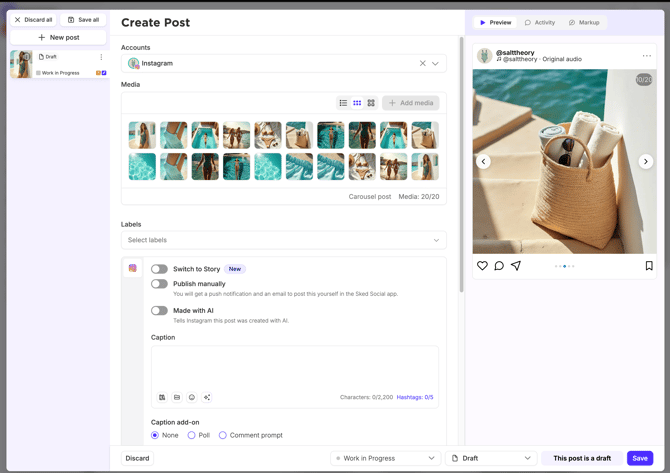Viewport: 670px width, 473px height.
Task: Toggle the Switch to Story option
Action: pyautogui.click(x=159, y=269)
